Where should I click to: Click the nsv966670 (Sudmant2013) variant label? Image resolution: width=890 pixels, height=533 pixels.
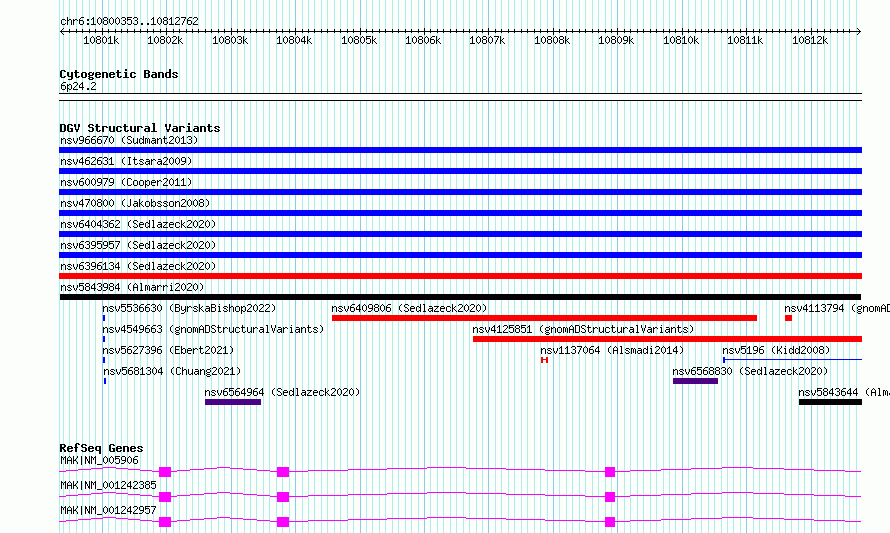click(x=129, y=140)
